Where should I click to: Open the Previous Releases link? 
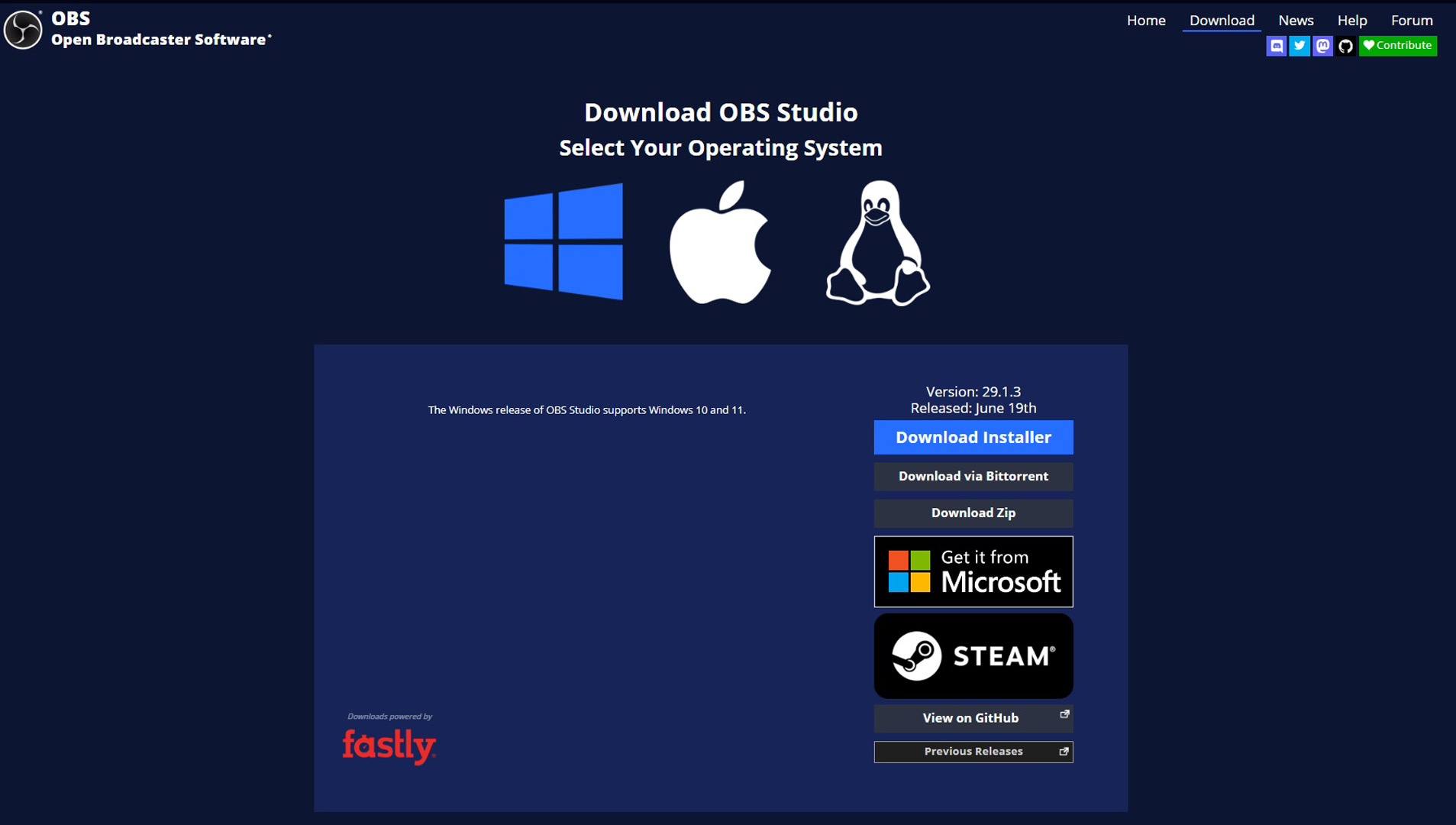[973, 752]
